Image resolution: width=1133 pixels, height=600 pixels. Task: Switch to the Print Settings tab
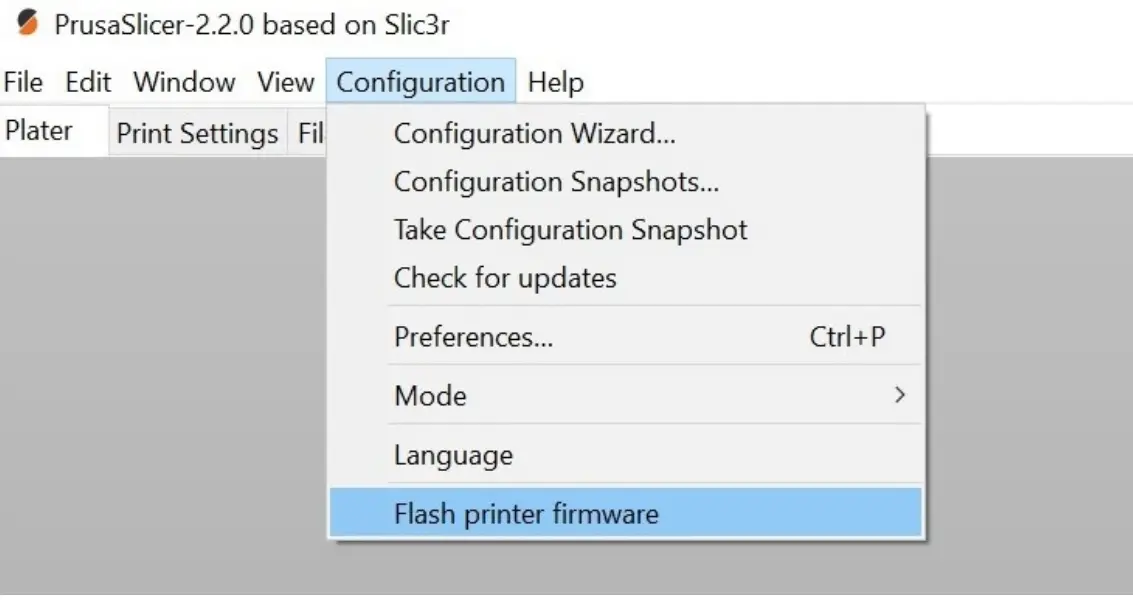[197, 134]
